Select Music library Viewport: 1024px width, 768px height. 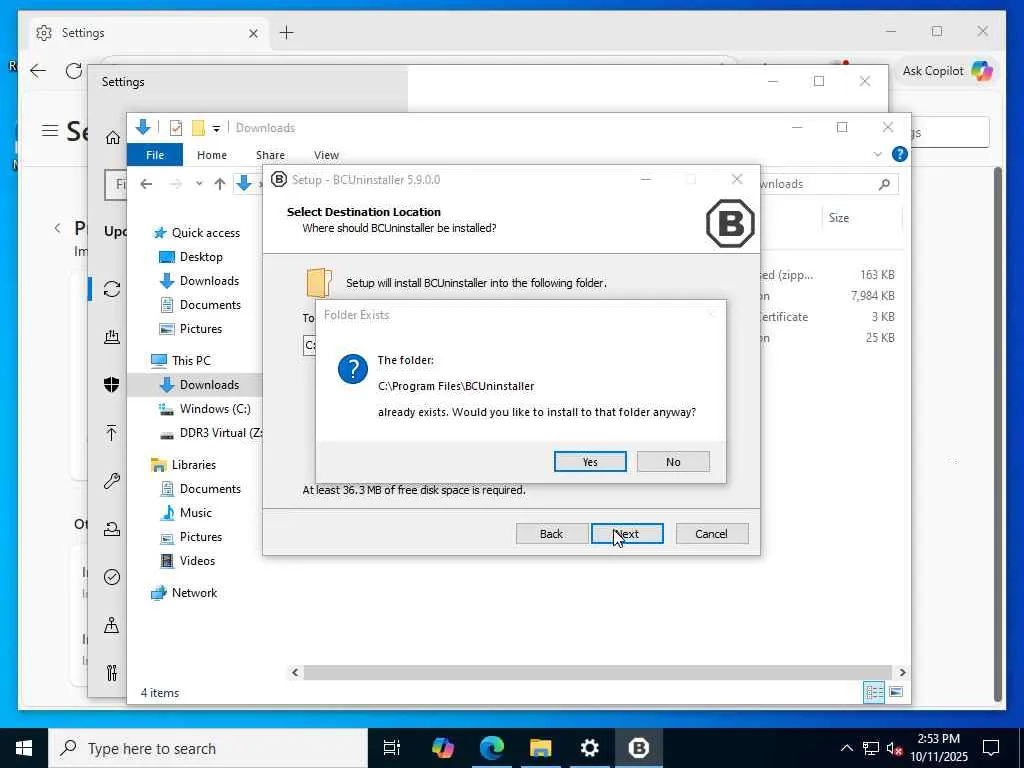187,513
